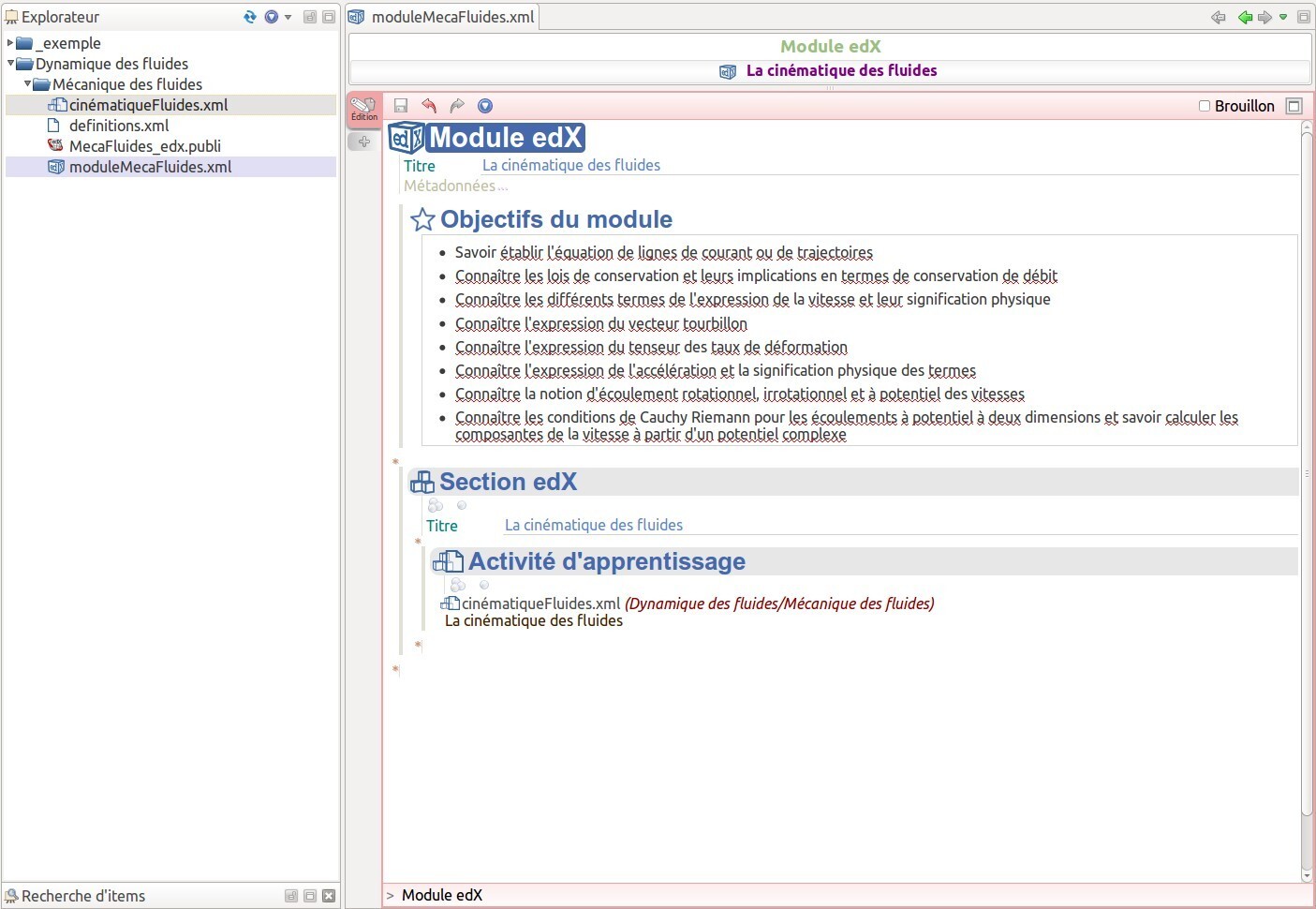Click the Mécanique des fluides folder label
This screenshot has height=909, width=1316.
(x=127, y=84)
